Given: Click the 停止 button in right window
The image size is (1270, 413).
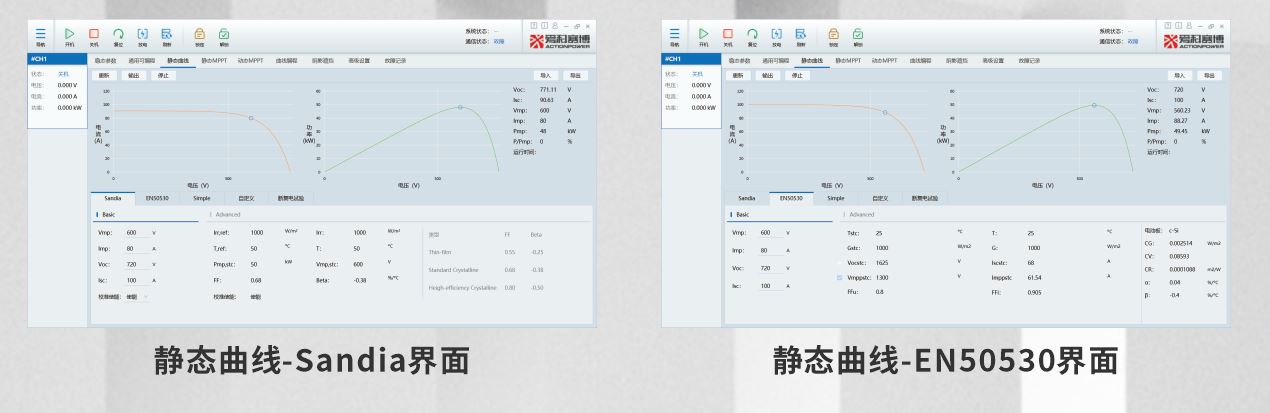Looking at the screenshot, I should pyautogui.click(x=796, y=75).
